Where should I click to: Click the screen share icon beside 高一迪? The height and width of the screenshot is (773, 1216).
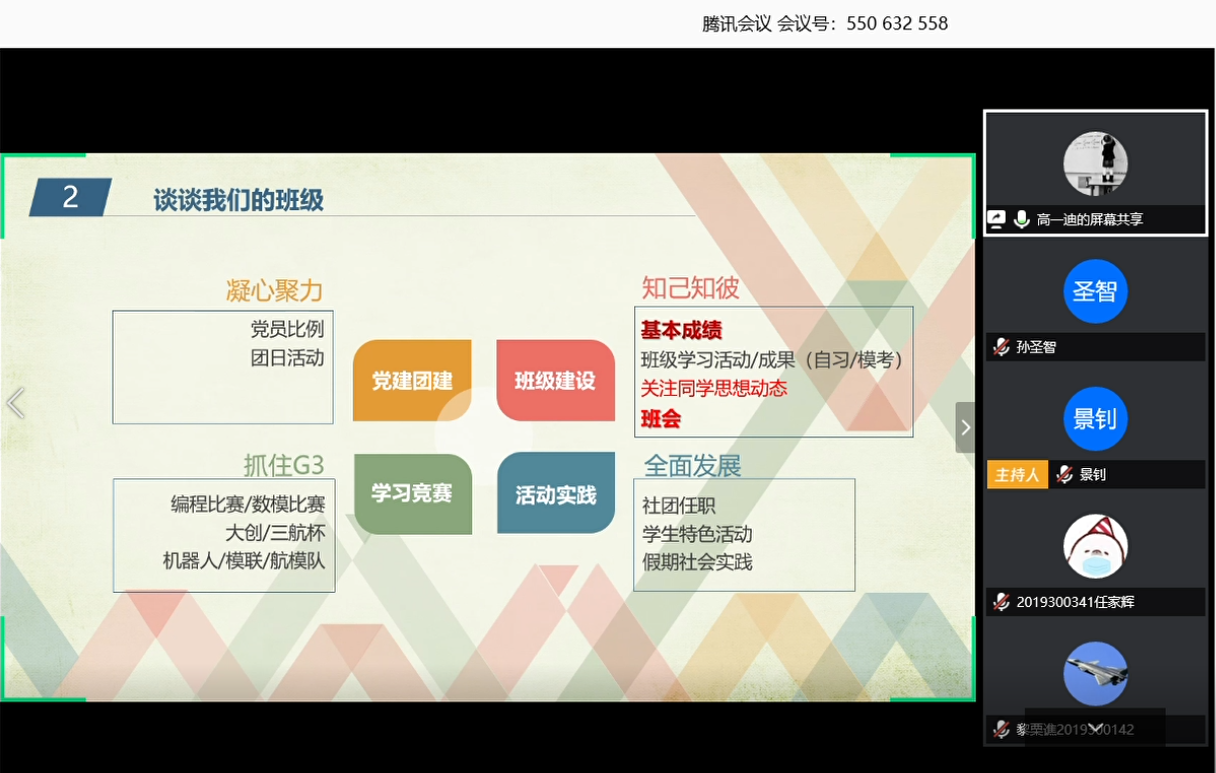[996, 220]
